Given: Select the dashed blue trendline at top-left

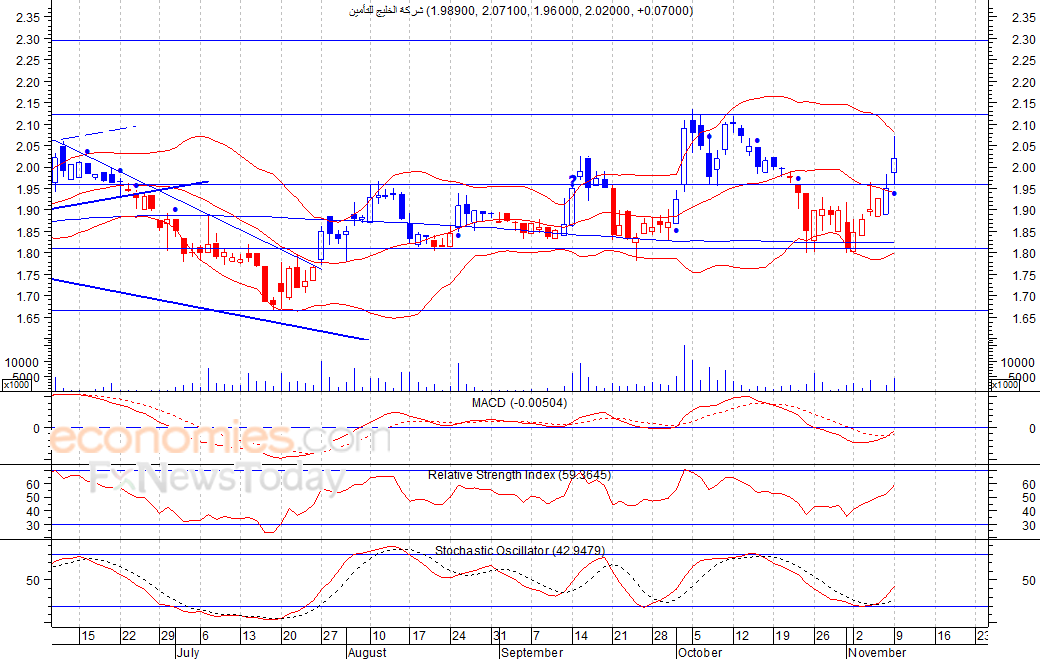Looking at the screenshot, I should click(100, 133).
